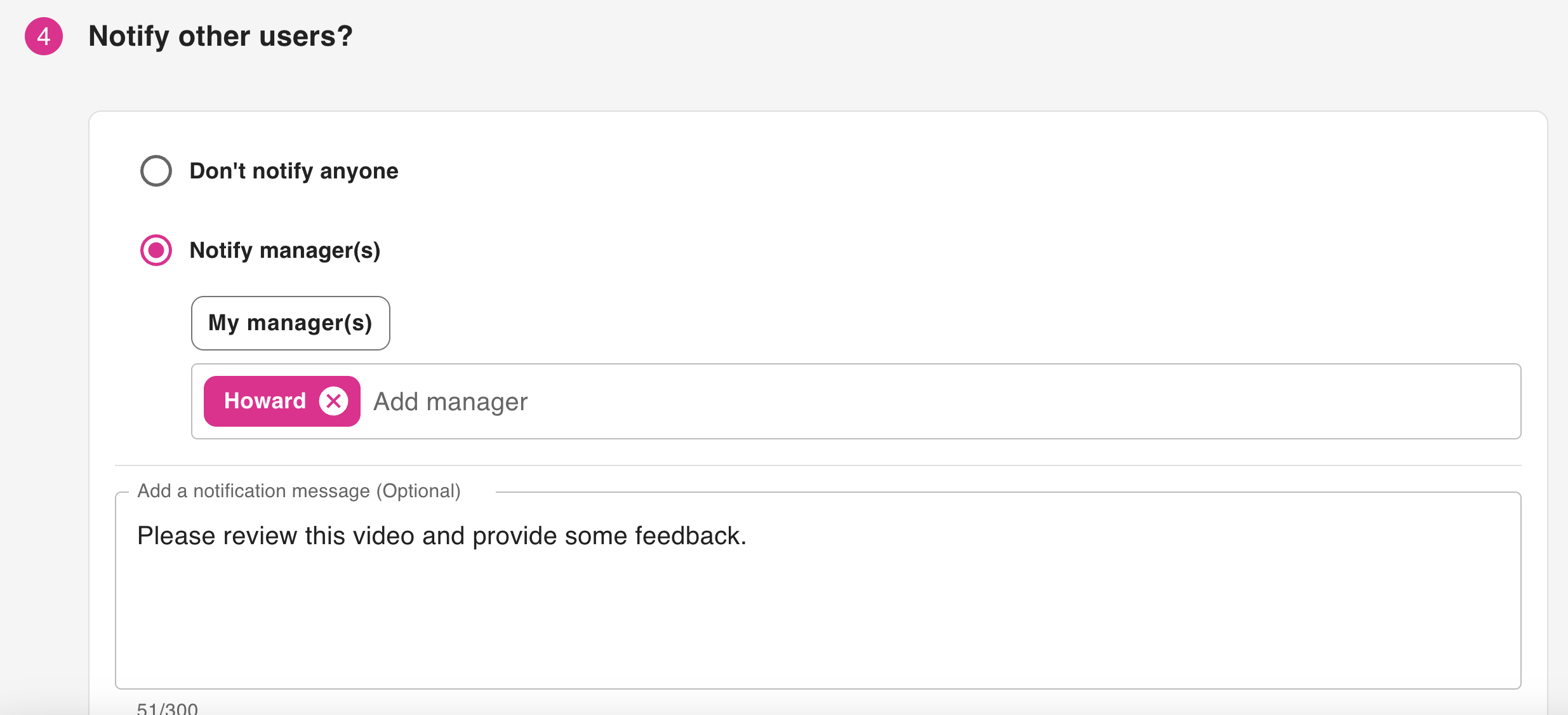Viewport: 1568px width, 715px height.
Task: Select the "Notify manager(s)" radio button
Action: coord(156,250)
